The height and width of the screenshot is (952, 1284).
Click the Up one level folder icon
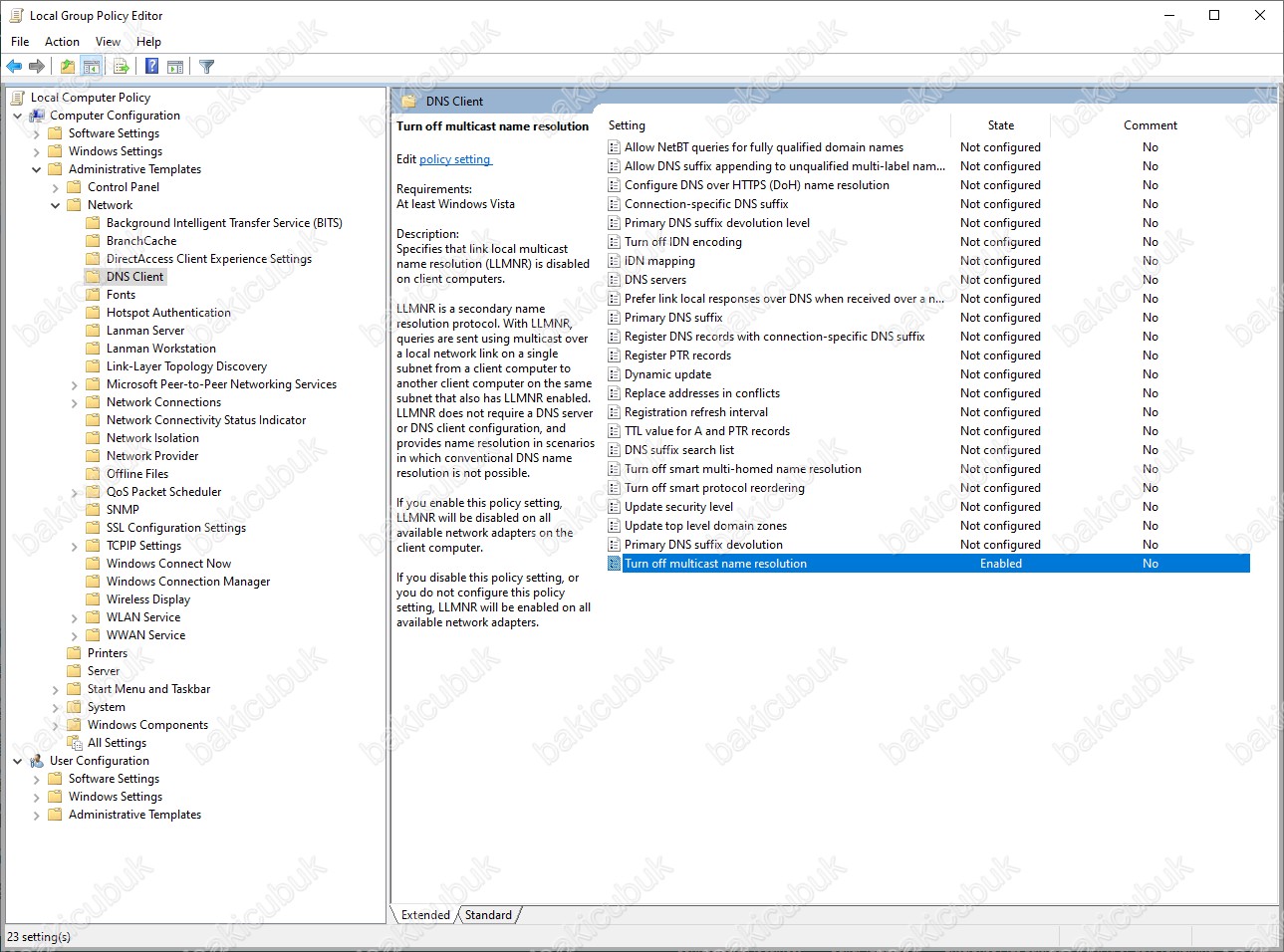click(x=67, y=67)
